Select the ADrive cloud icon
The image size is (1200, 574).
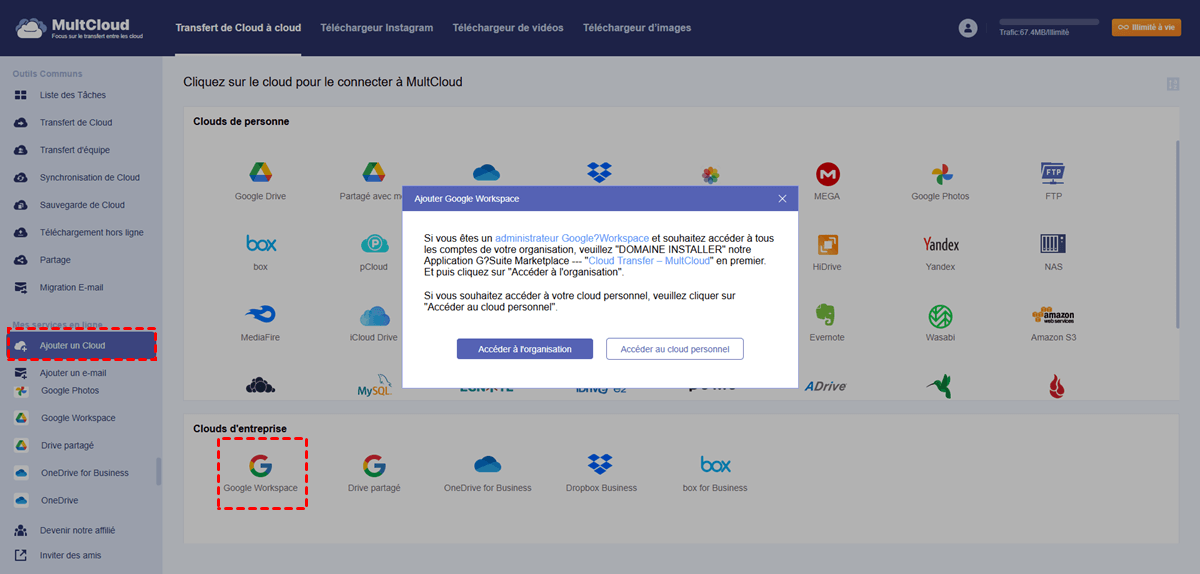coord(827,386)
